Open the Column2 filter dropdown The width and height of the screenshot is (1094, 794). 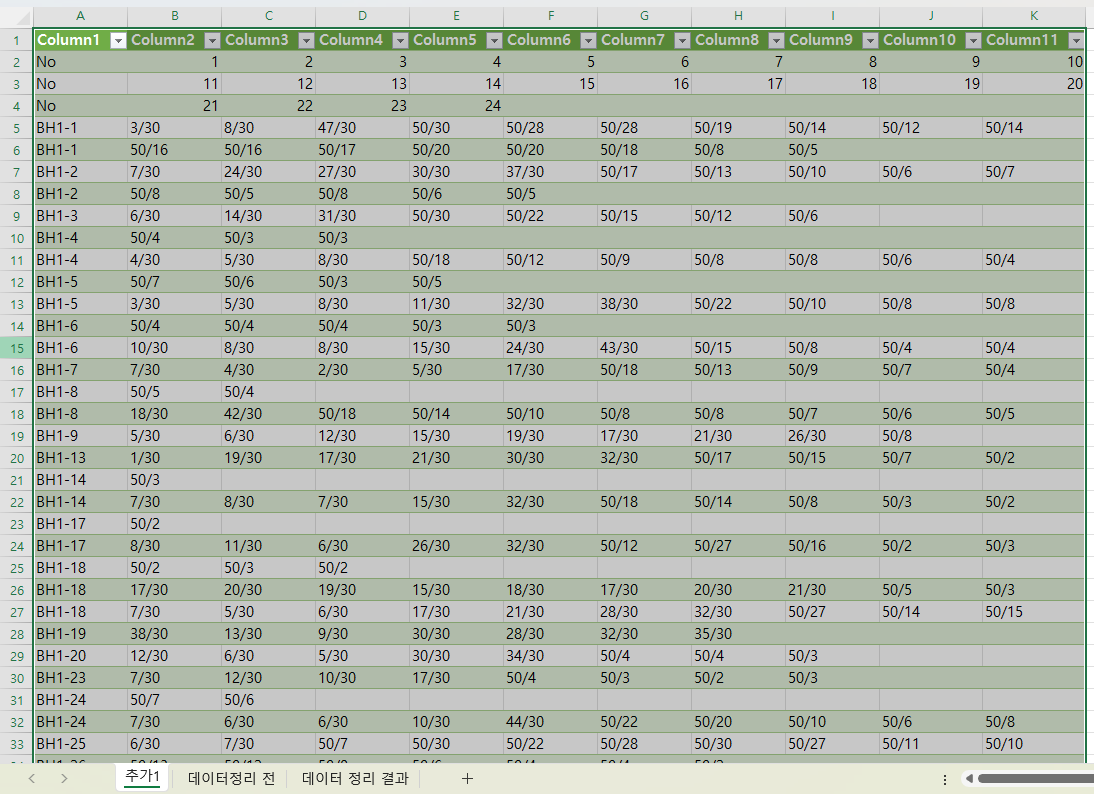coord(212,40)
